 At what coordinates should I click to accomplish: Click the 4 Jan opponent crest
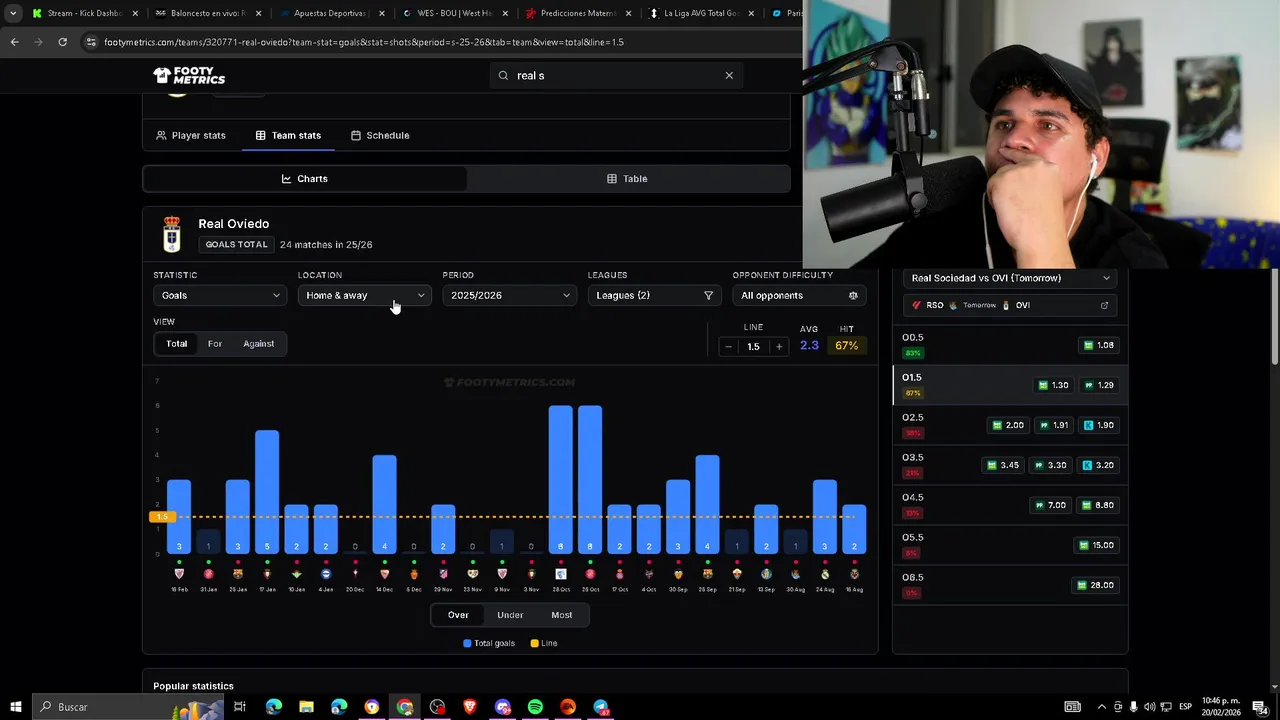tap(326, 574)
